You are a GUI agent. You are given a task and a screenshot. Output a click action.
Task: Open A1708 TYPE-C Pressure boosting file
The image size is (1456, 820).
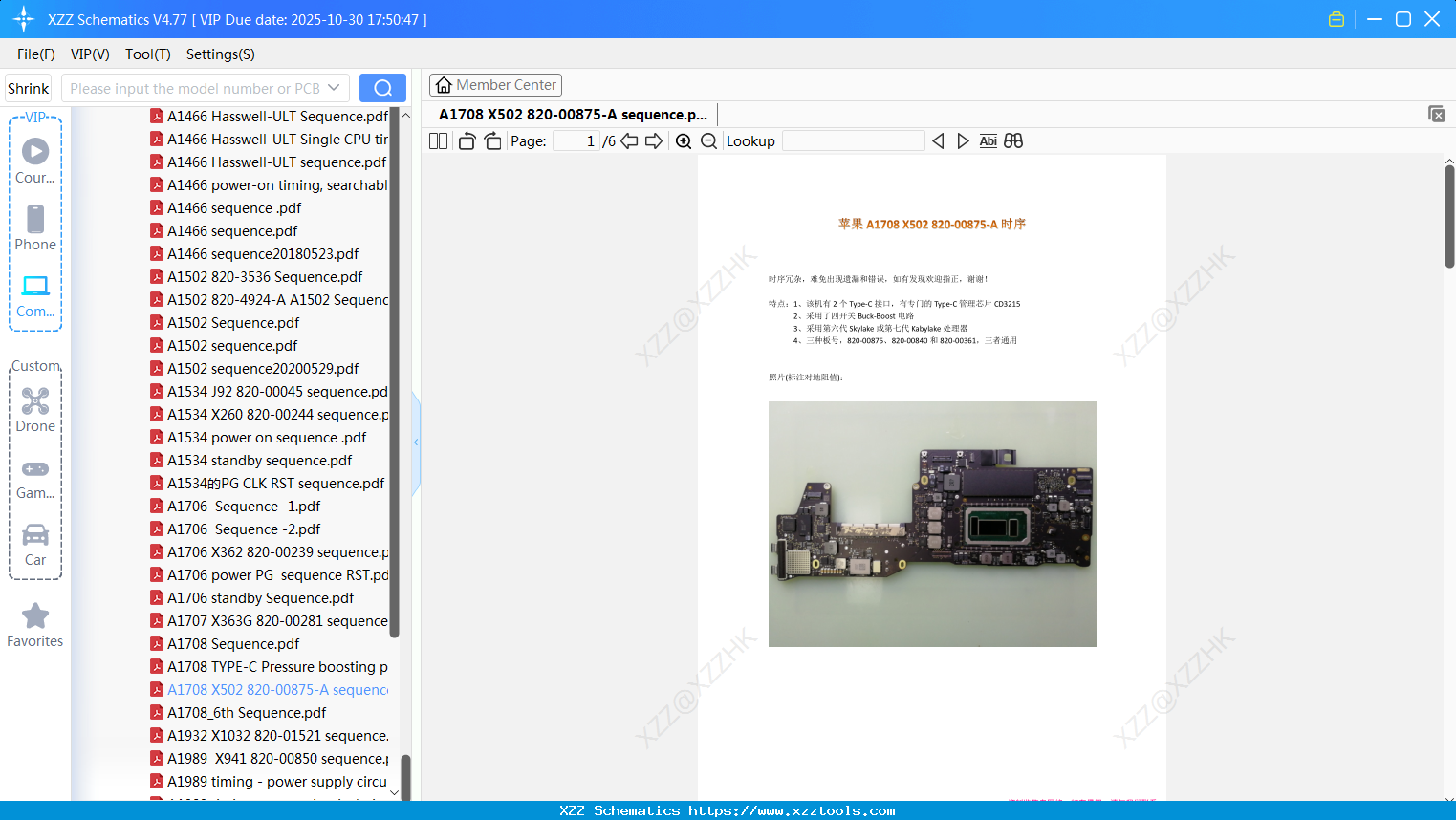point(270,666)
